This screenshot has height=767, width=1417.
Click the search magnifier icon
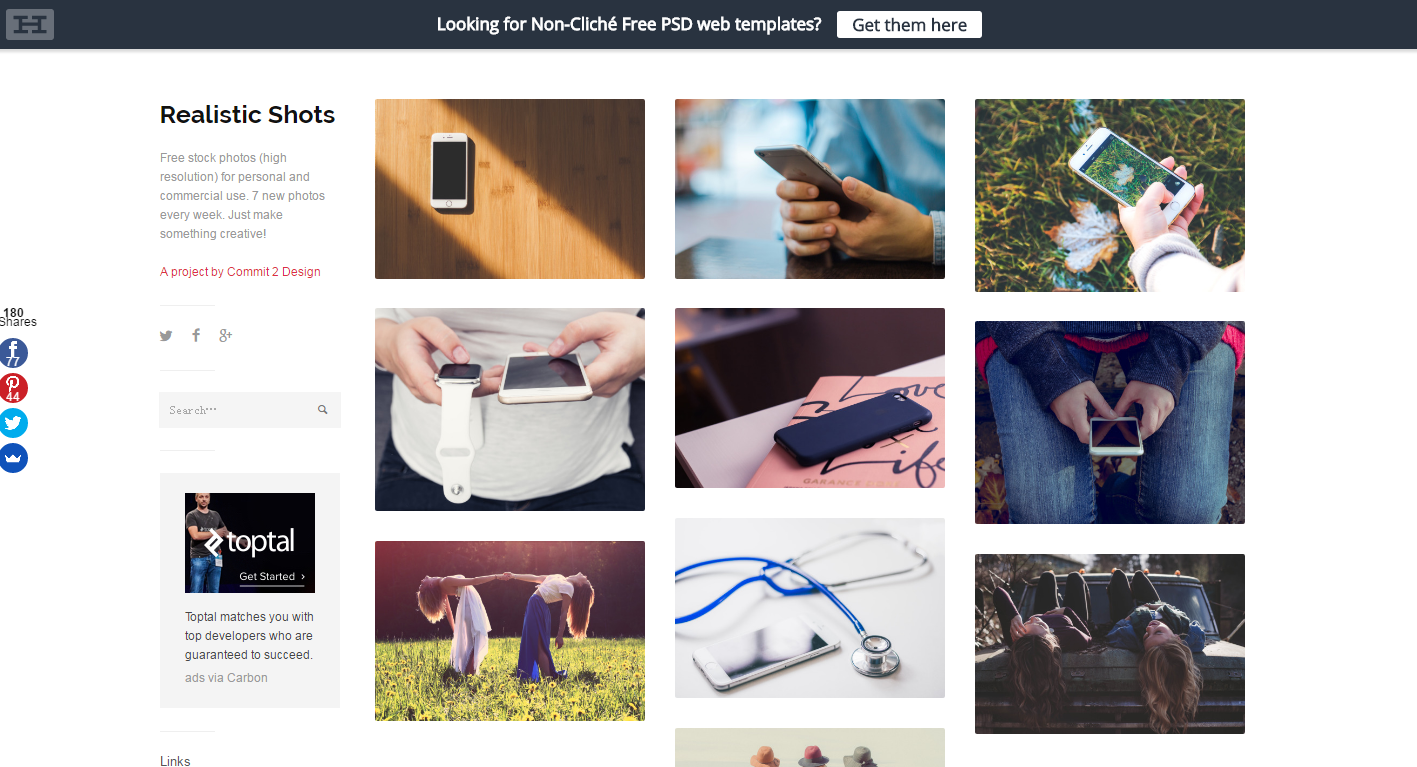tap(323, 410)
